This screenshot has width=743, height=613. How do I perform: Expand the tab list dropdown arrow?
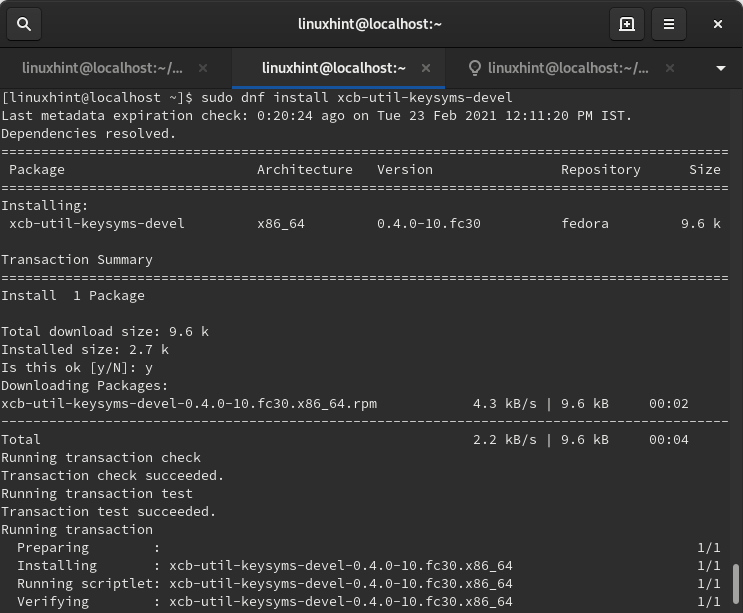pos(721,68)
